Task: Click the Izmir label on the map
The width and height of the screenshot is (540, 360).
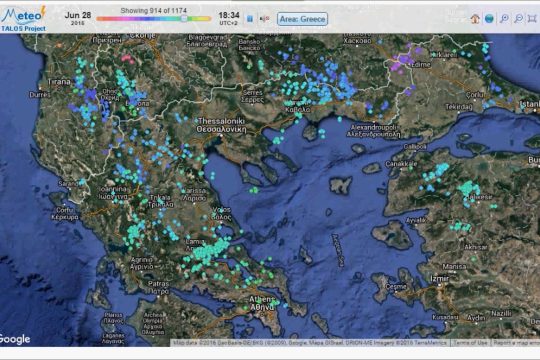Action: pos(440,278)
